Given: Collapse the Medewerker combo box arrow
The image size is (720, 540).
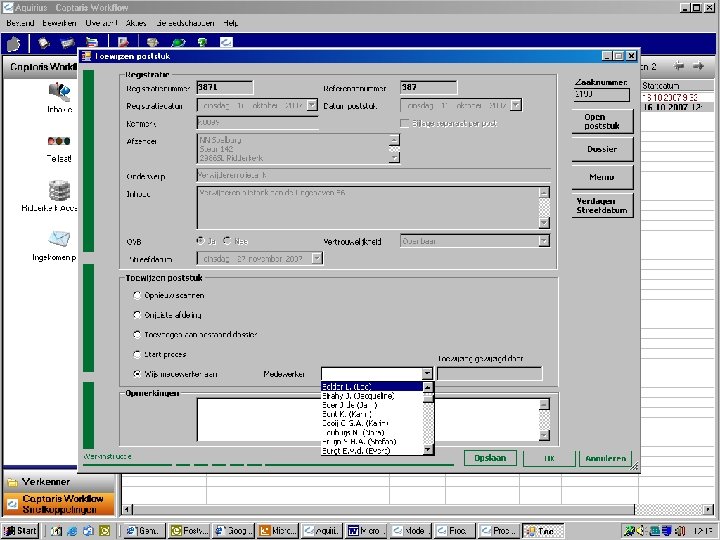Looking at the screenshot, I should pos(427,374).
